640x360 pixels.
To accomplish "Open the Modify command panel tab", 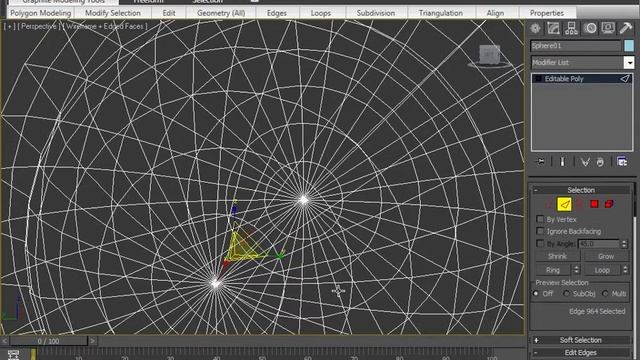I will (x=553, y=28).
